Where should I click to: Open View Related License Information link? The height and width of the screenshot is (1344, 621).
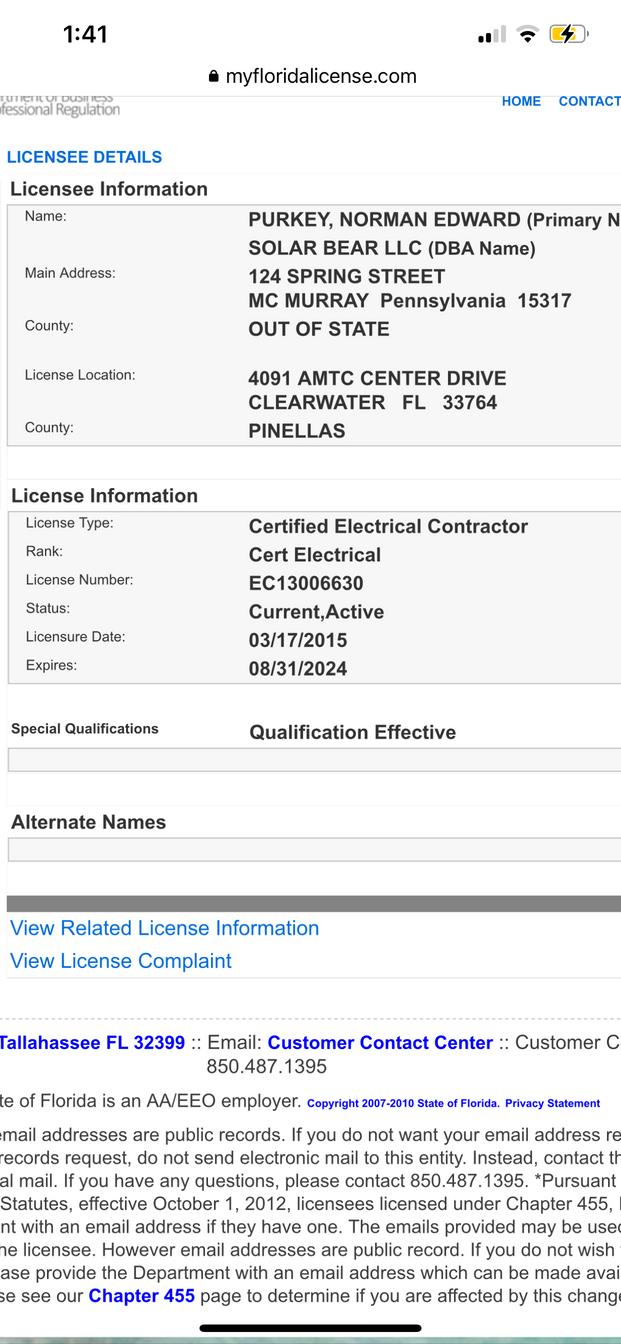tap(164, 928)
